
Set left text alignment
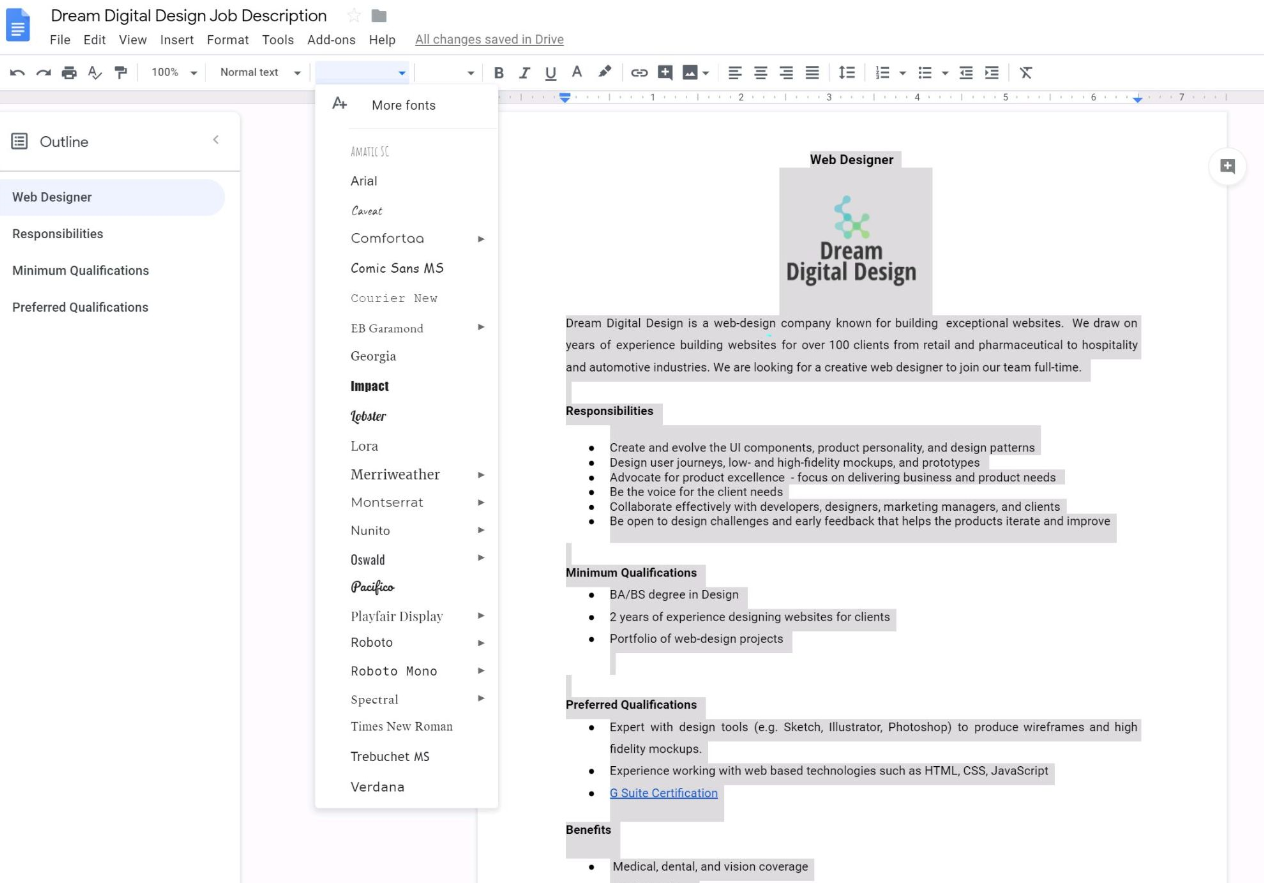click(x=735, y=72)
